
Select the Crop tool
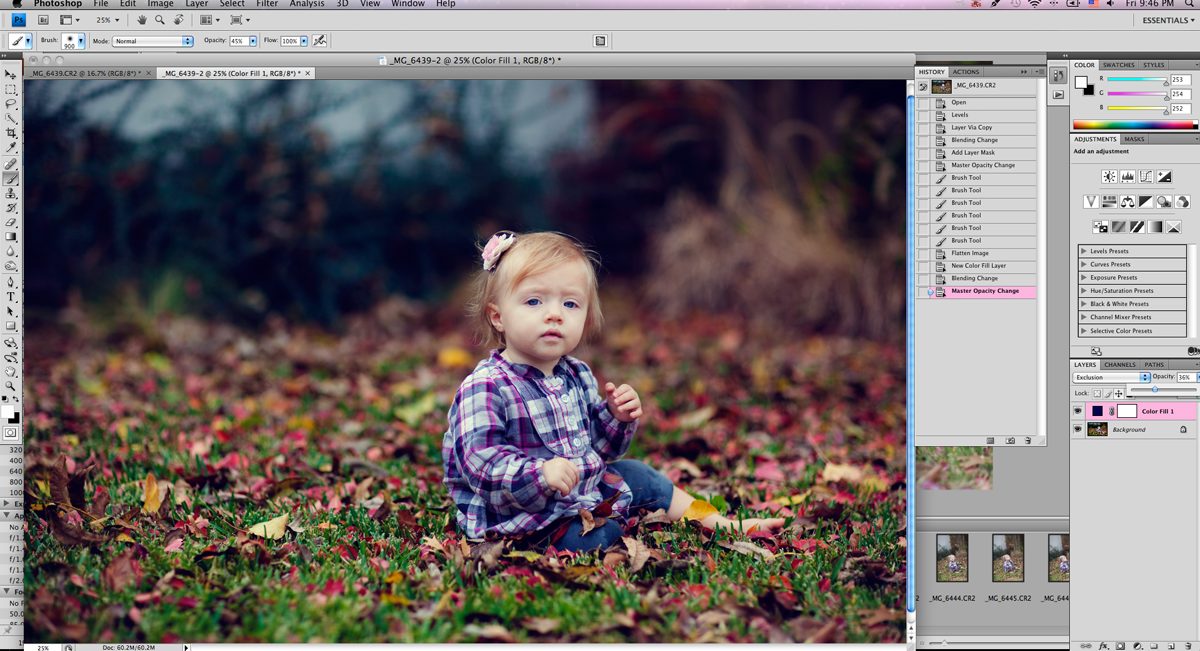pyautogui.click(x=11, y=133)
